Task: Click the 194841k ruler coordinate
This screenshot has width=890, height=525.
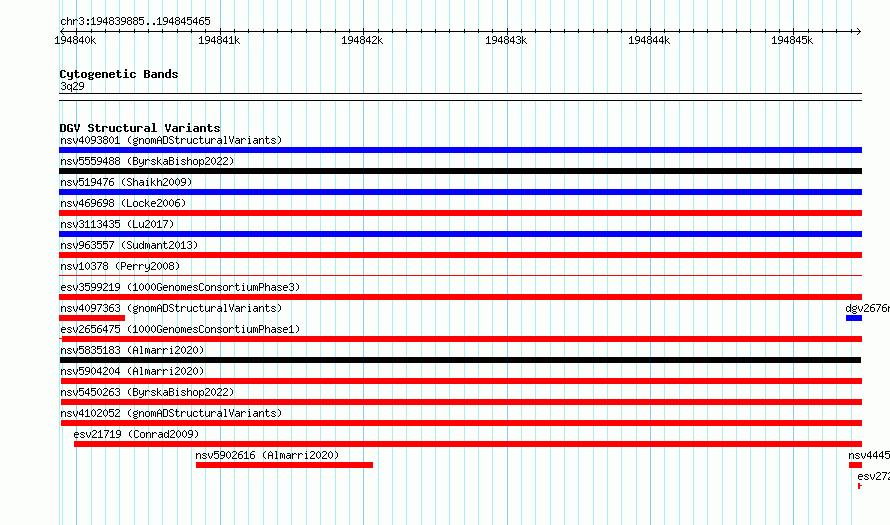Action: pyautogui.click(x=219, y=40)
